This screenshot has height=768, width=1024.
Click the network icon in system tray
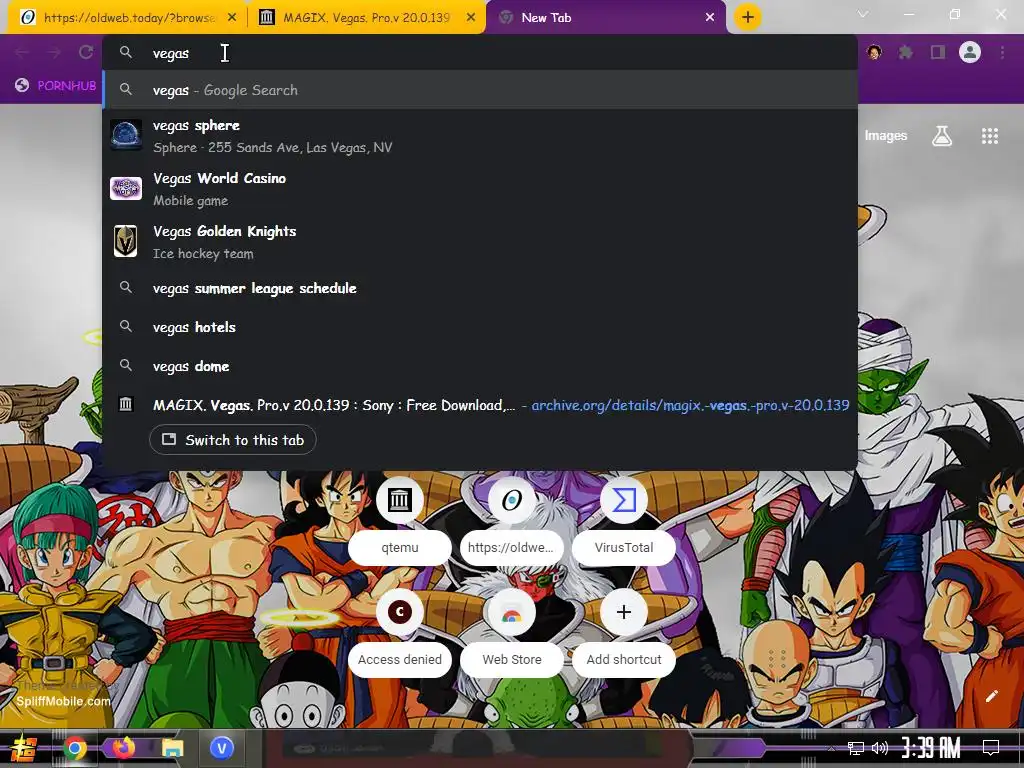(856, 748)
